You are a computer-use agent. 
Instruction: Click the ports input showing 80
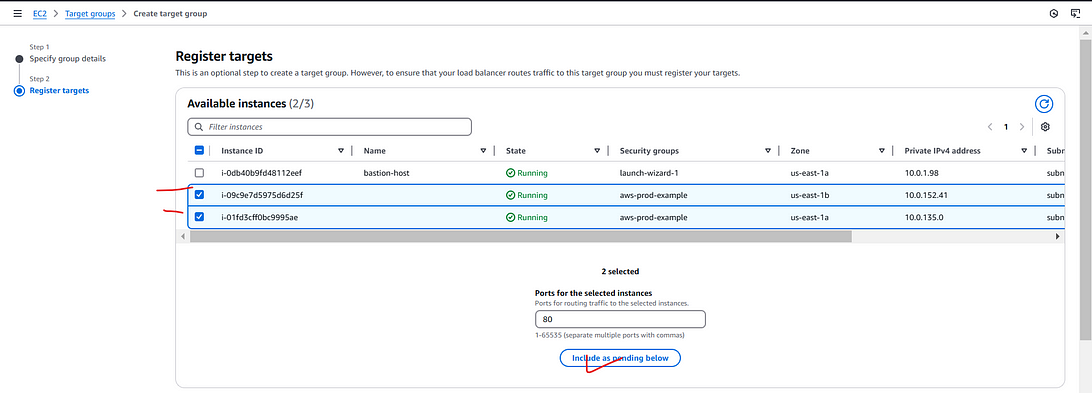pos(620,319)
